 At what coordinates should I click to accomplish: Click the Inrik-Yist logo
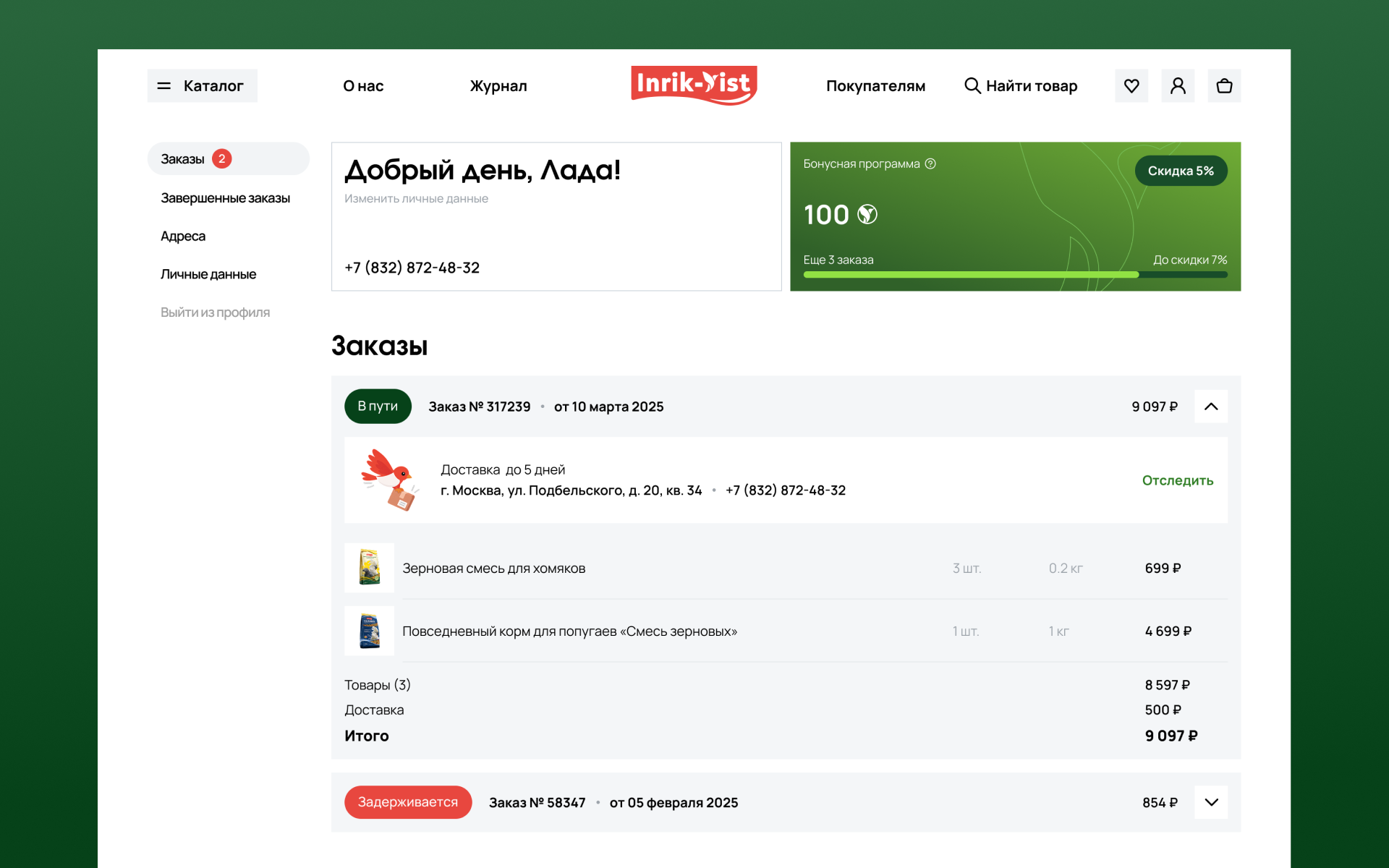click(694, 85)
